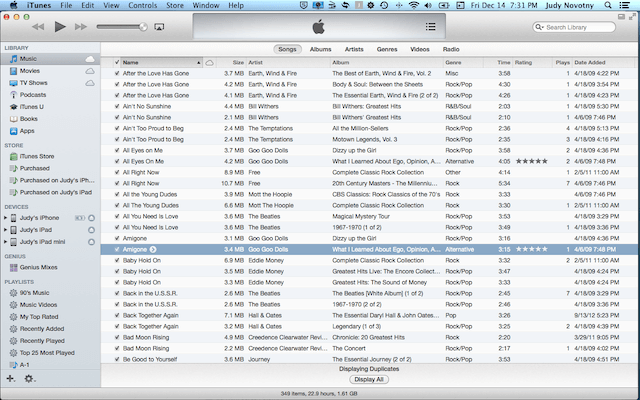The height and width of the screenshot is (400, 640).
Task: Click the iCloud icon next to Music
Action: [90, 59]
